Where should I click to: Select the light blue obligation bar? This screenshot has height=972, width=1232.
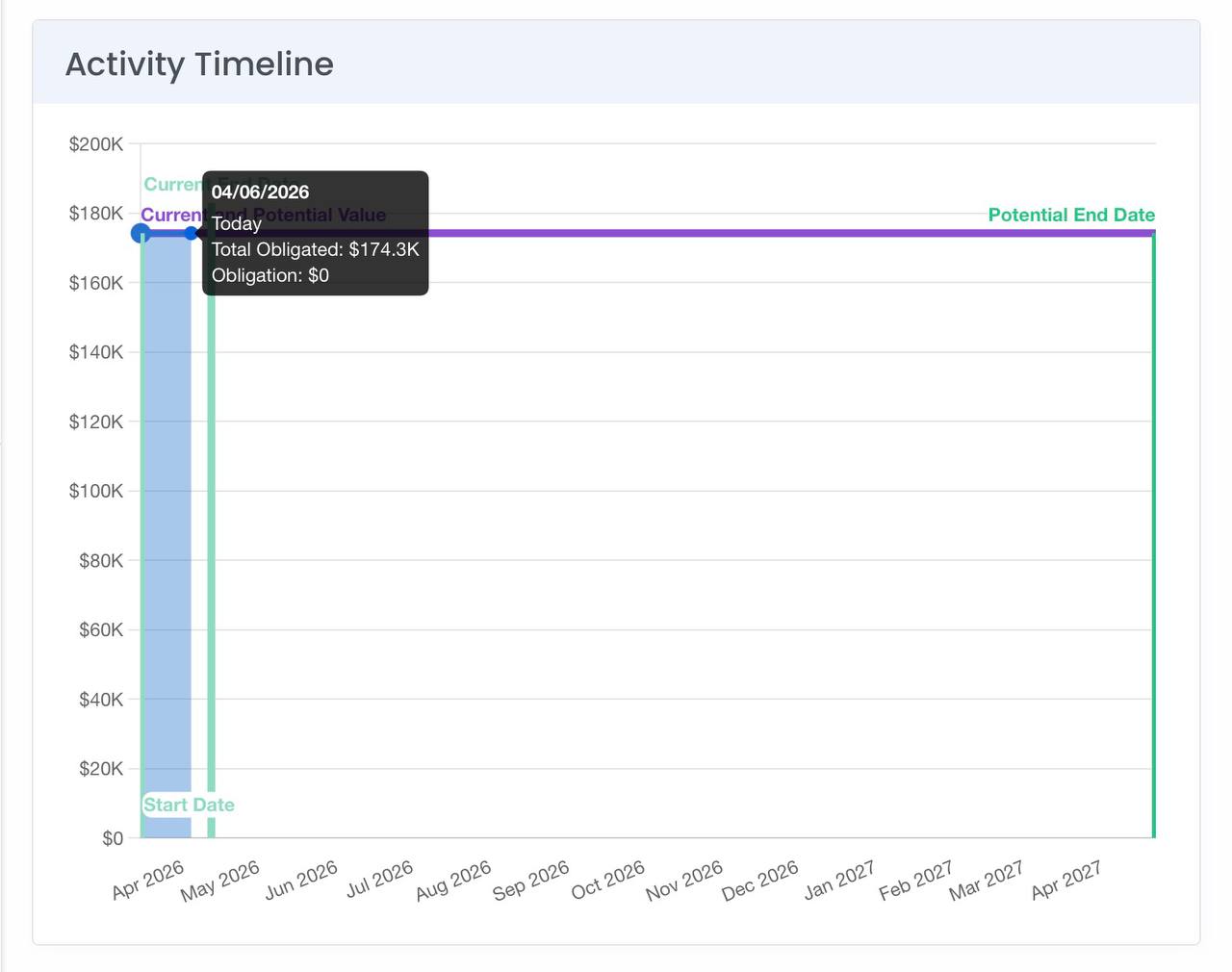(x=167, y=529)
